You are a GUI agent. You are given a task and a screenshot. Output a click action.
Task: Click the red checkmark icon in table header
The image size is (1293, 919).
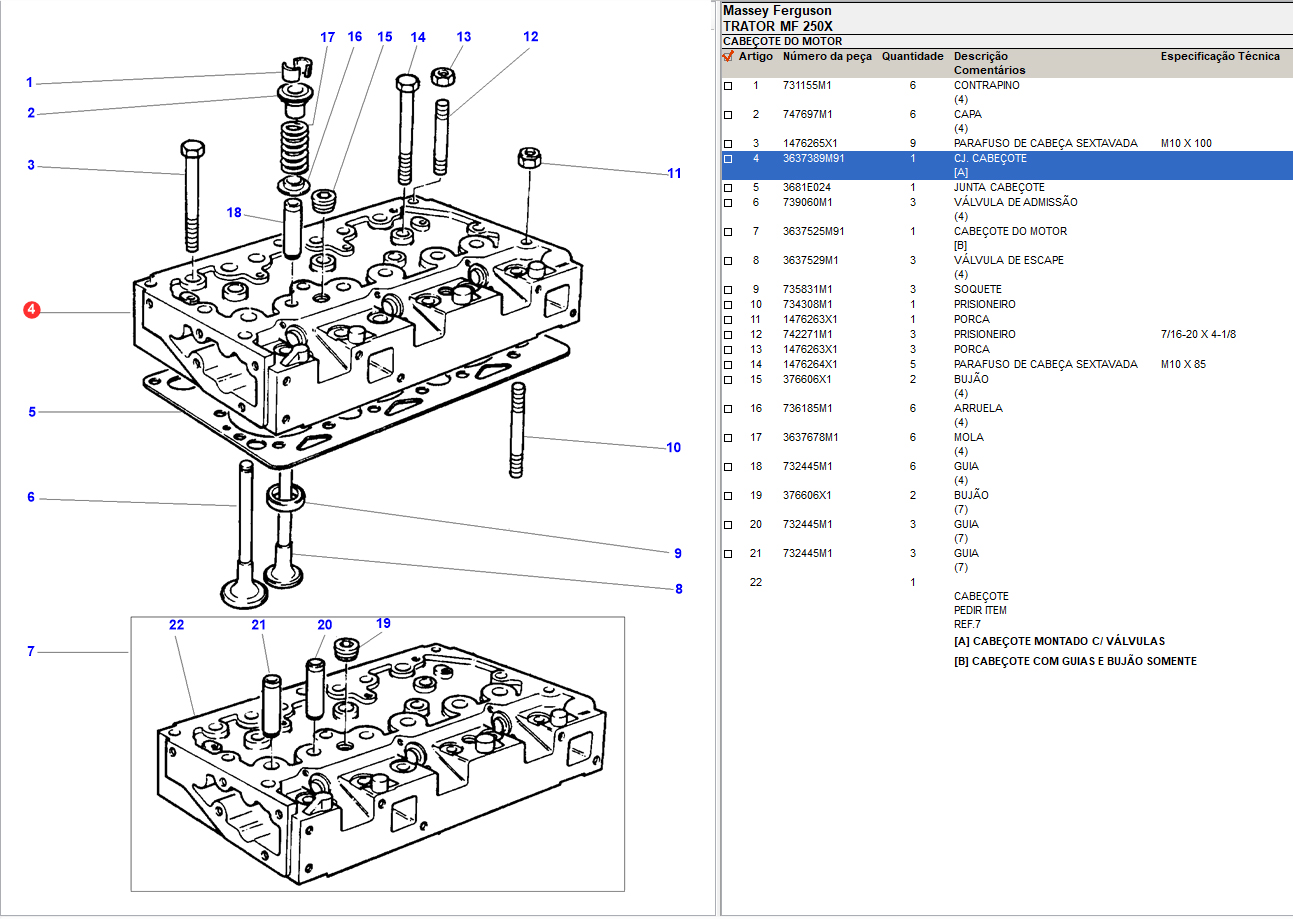click(728, 57)
